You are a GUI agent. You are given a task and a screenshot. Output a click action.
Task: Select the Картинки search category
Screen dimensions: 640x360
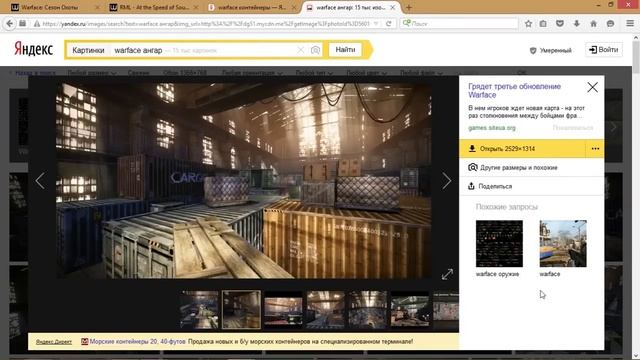[x=88, y=50]
